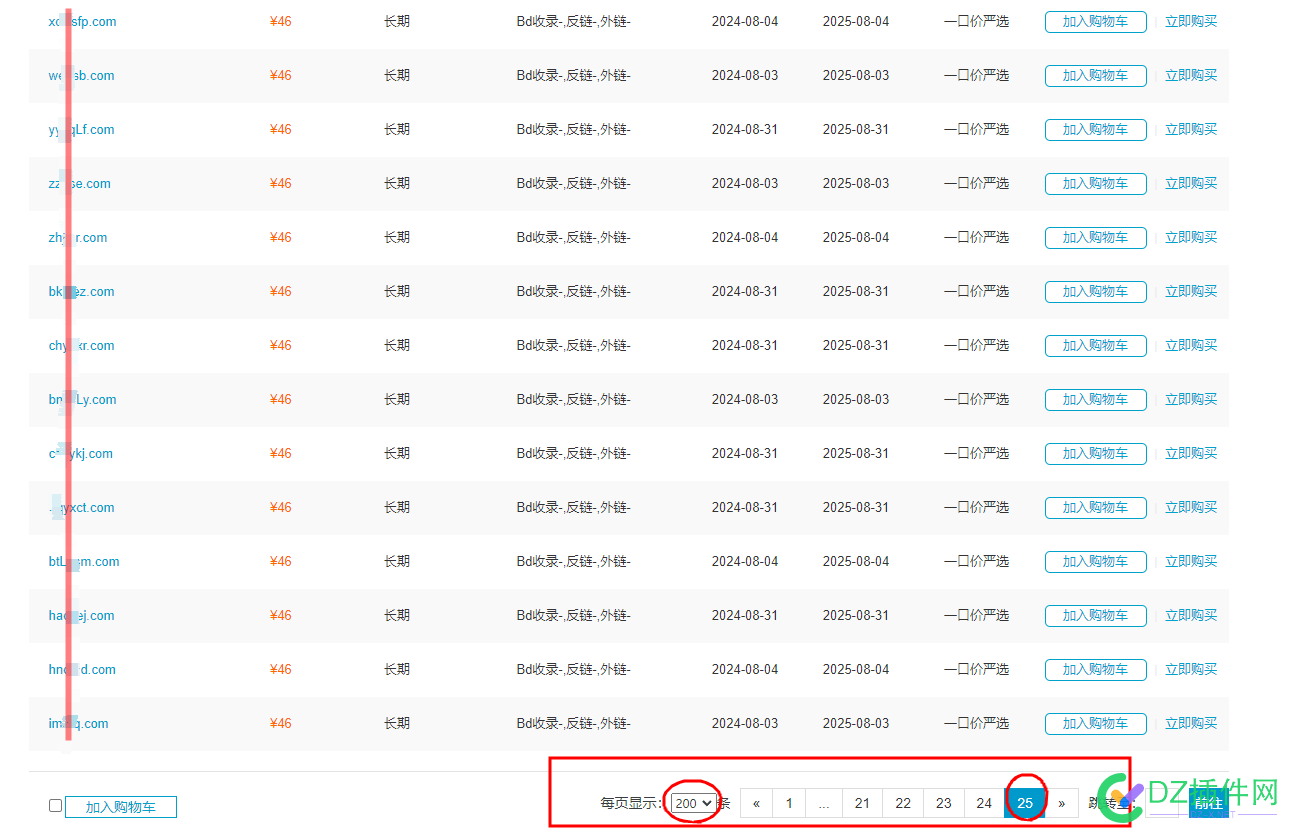Click 立即购买 for the chy…kr.com row
Viewport: 1297px width, 838px height.
tap(1191, 345)
